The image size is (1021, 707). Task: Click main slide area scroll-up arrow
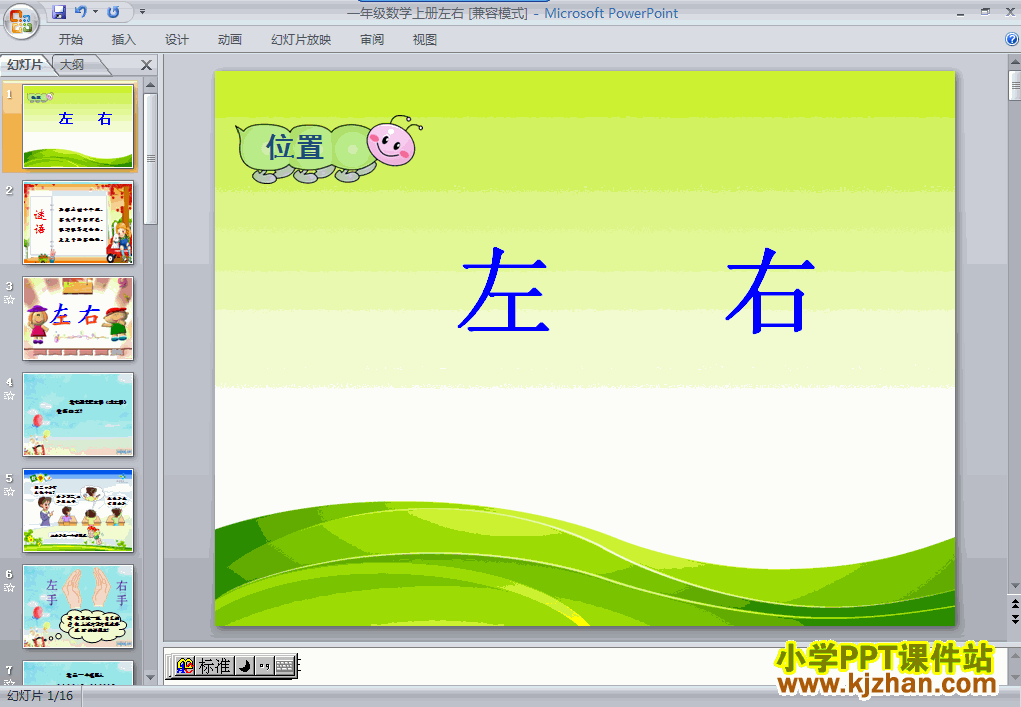(x=1014, y=62)
